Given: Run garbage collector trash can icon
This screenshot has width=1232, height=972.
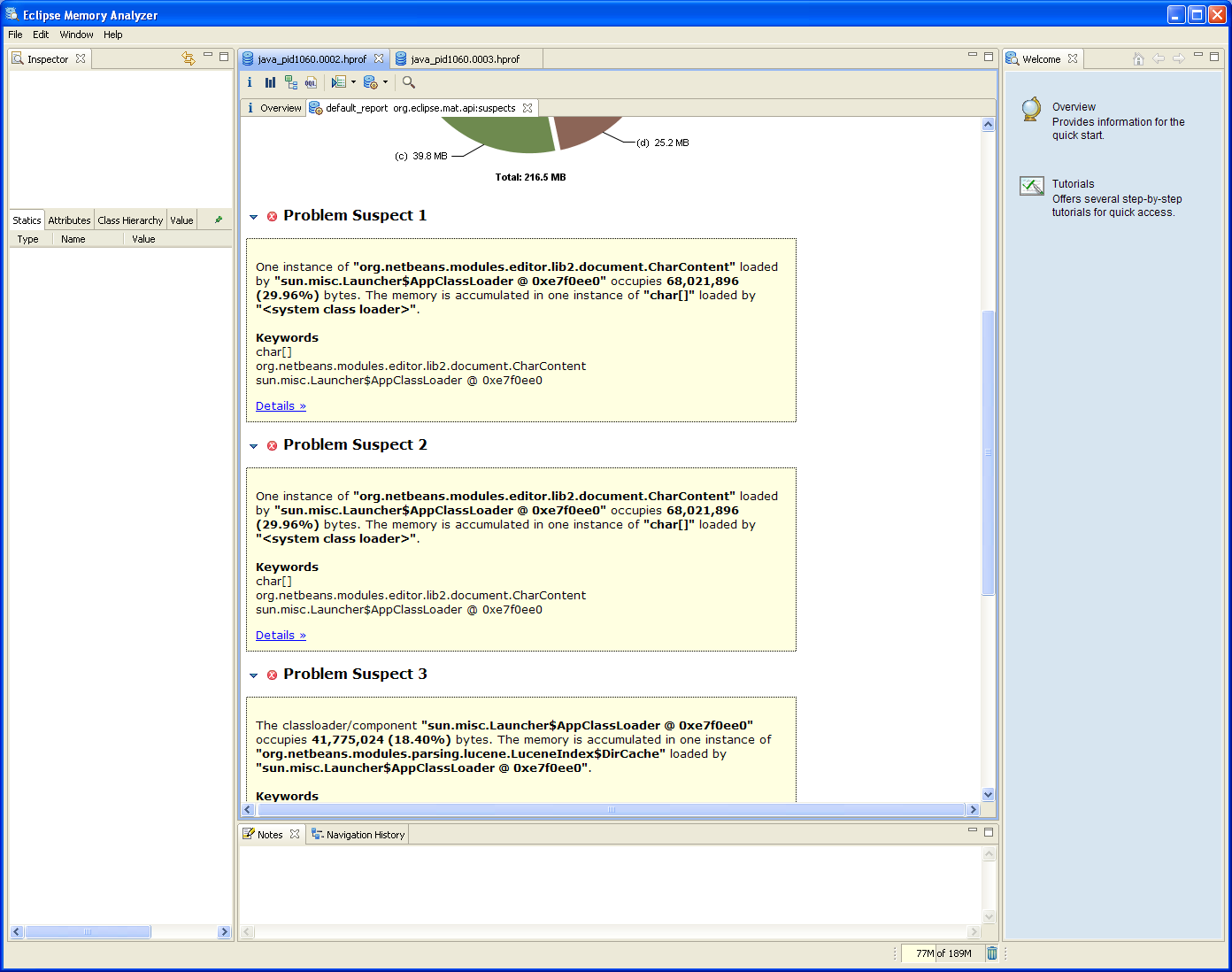Looking at the screenshot, I should 992,953.
